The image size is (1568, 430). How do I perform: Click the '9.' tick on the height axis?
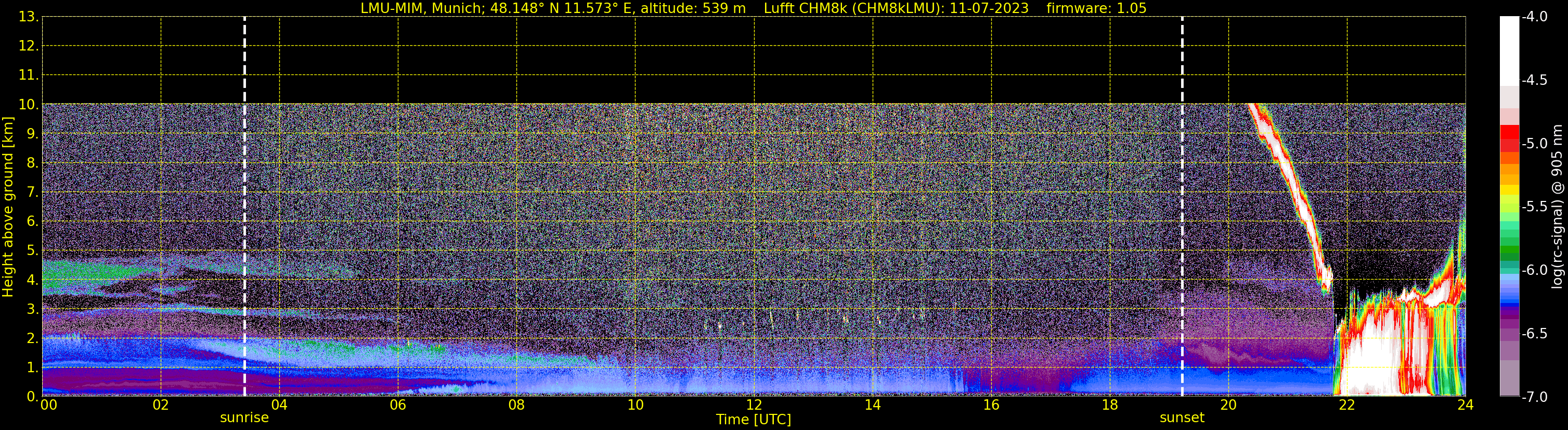coord(32,134)
